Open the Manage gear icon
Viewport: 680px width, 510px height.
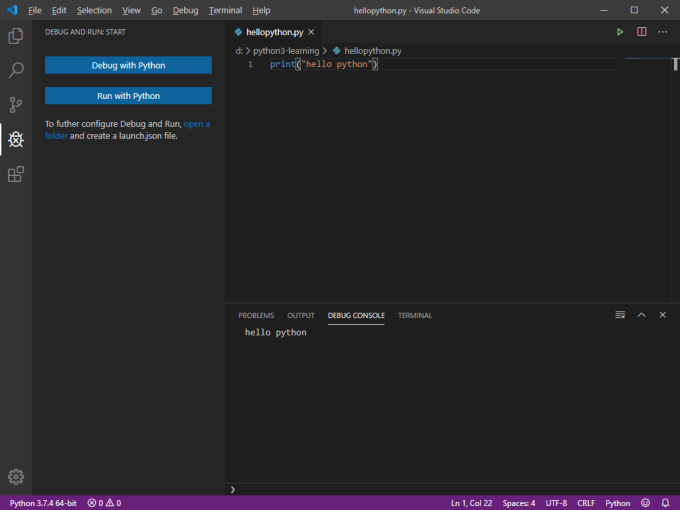pos(16,477)
